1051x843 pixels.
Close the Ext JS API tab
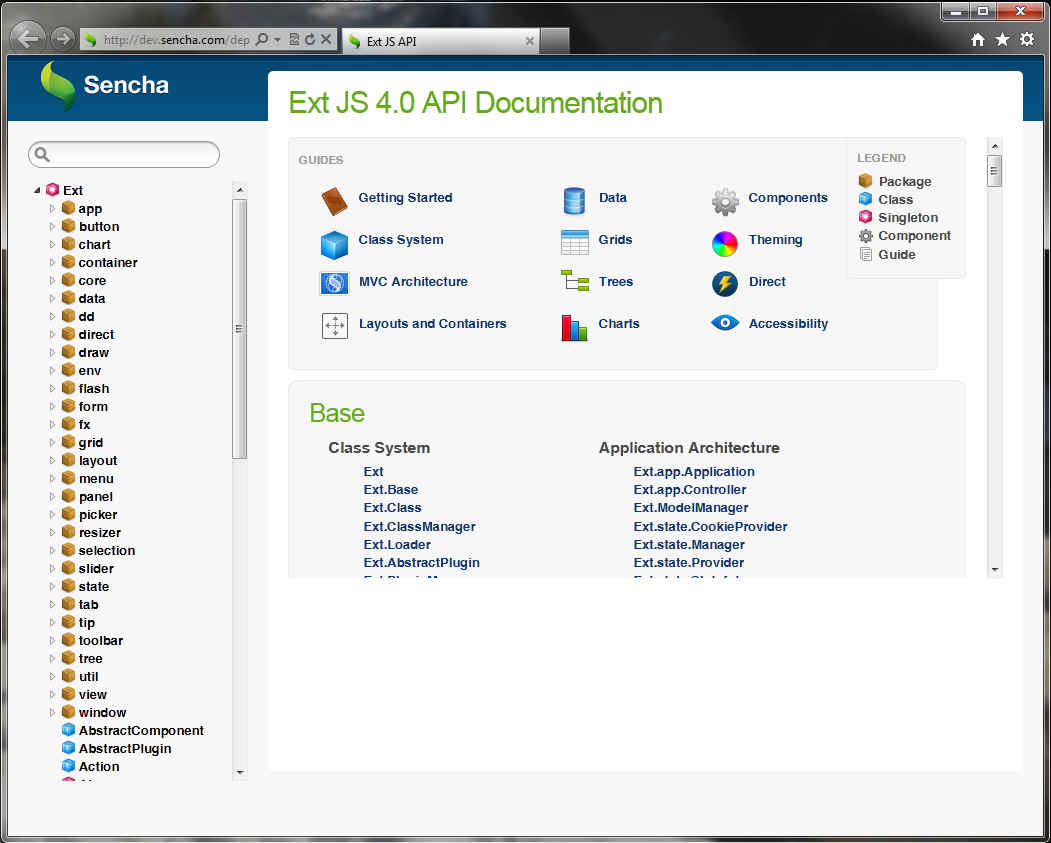[530, 41]
